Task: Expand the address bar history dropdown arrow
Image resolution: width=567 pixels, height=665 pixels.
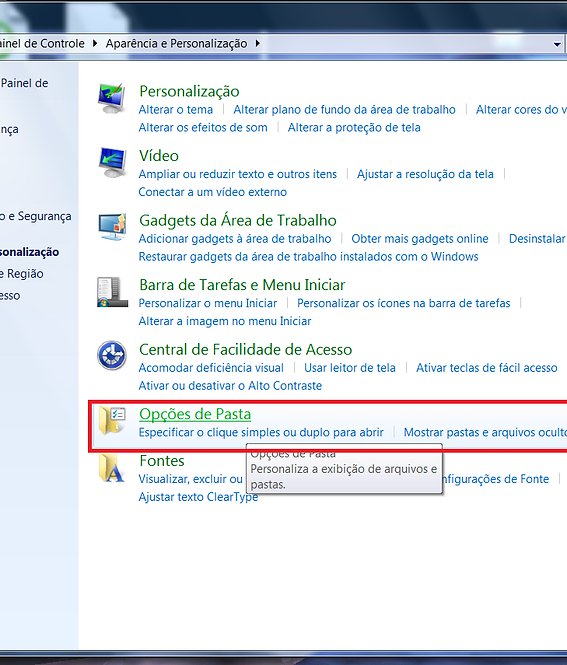Action: pos(557,44)
